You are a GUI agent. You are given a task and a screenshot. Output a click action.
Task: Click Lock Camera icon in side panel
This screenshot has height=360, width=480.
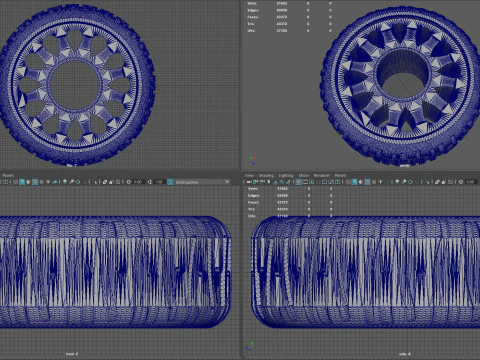click(x=255, y=182)
